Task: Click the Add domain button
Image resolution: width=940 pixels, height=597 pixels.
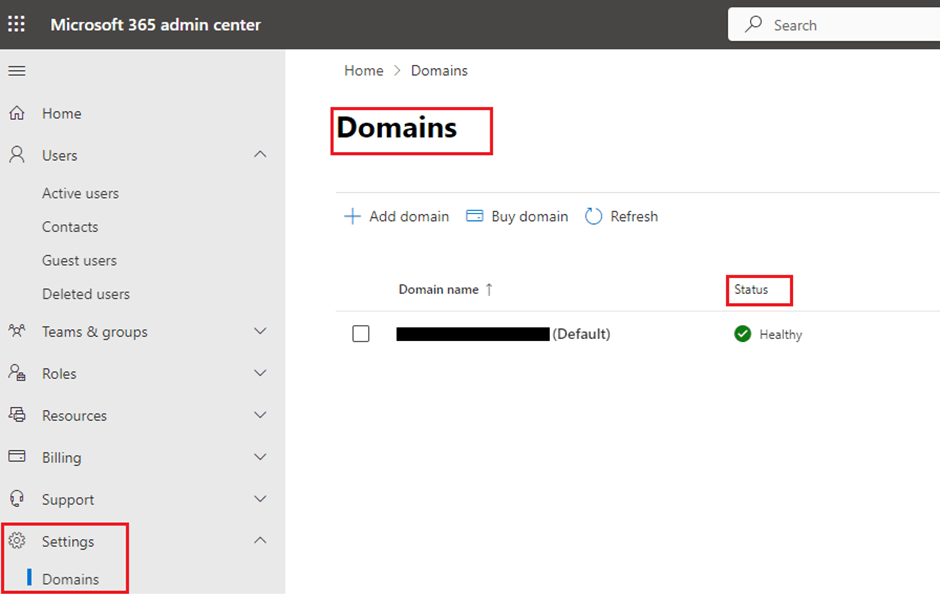Action: (x=396, y=216)
